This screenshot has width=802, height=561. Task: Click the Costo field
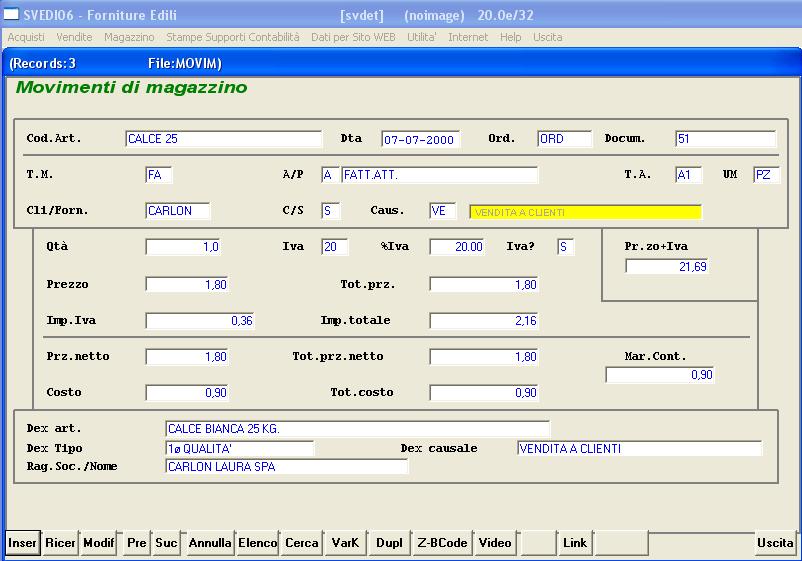pos(187,393)
